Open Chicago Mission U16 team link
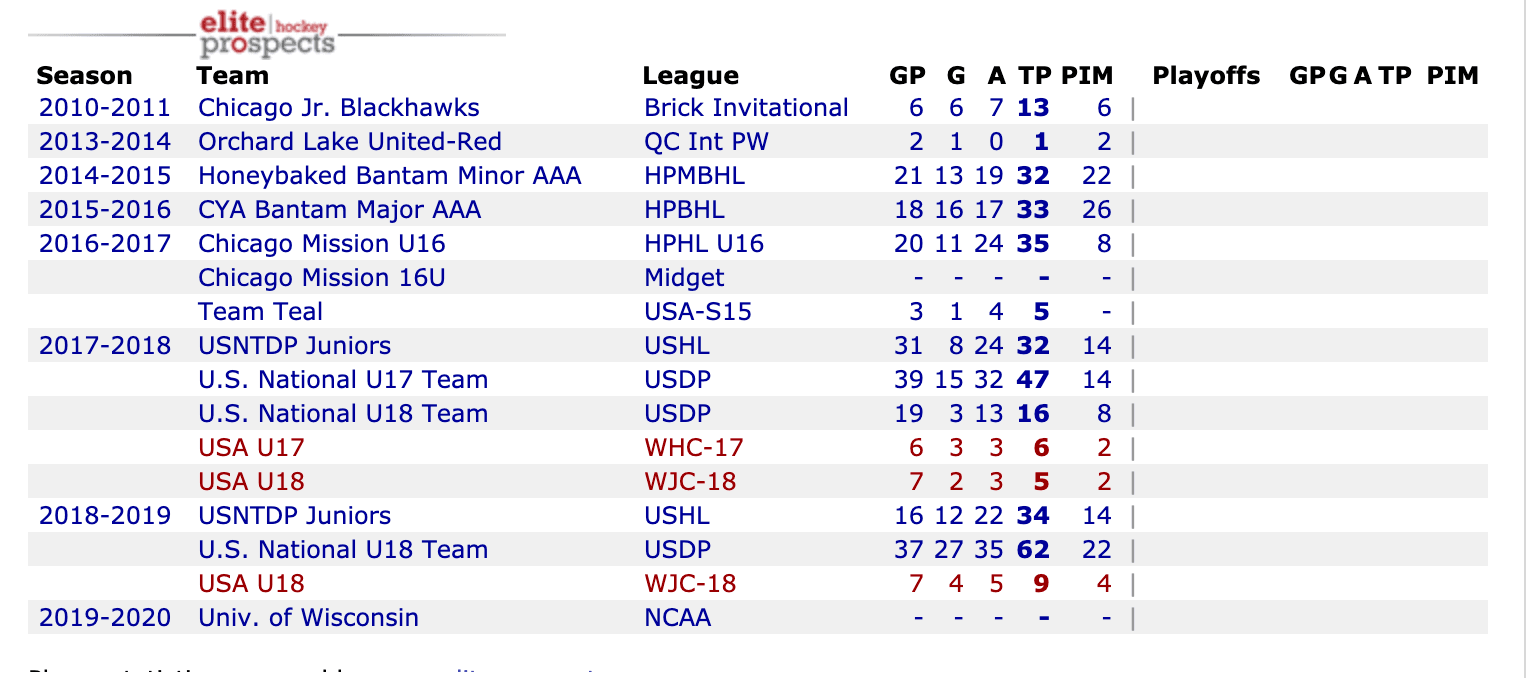Screen dimensions: 1526x678 coord(322,244)
